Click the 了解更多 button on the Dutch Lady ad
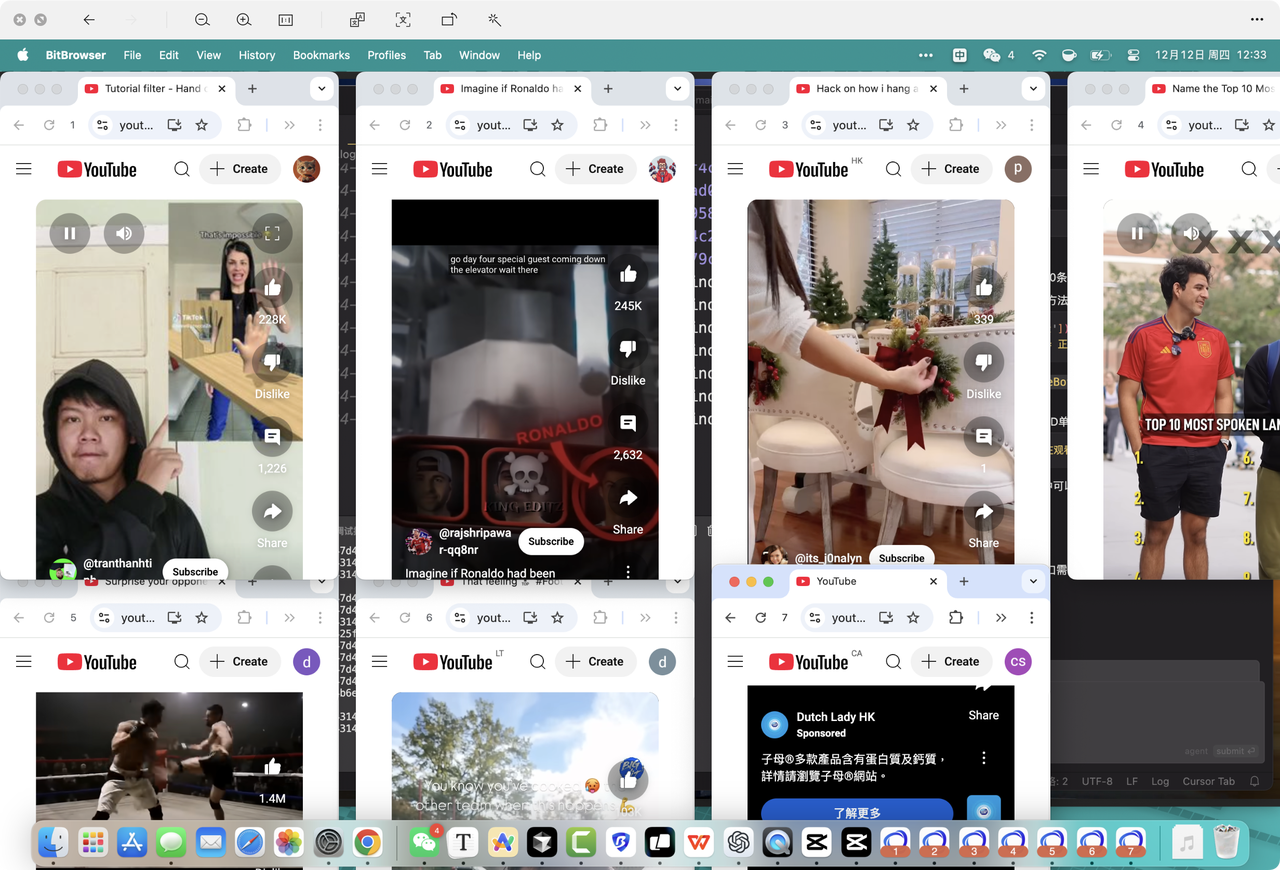The height and width of the screenshot is (870, 1280). coord(857,810)
